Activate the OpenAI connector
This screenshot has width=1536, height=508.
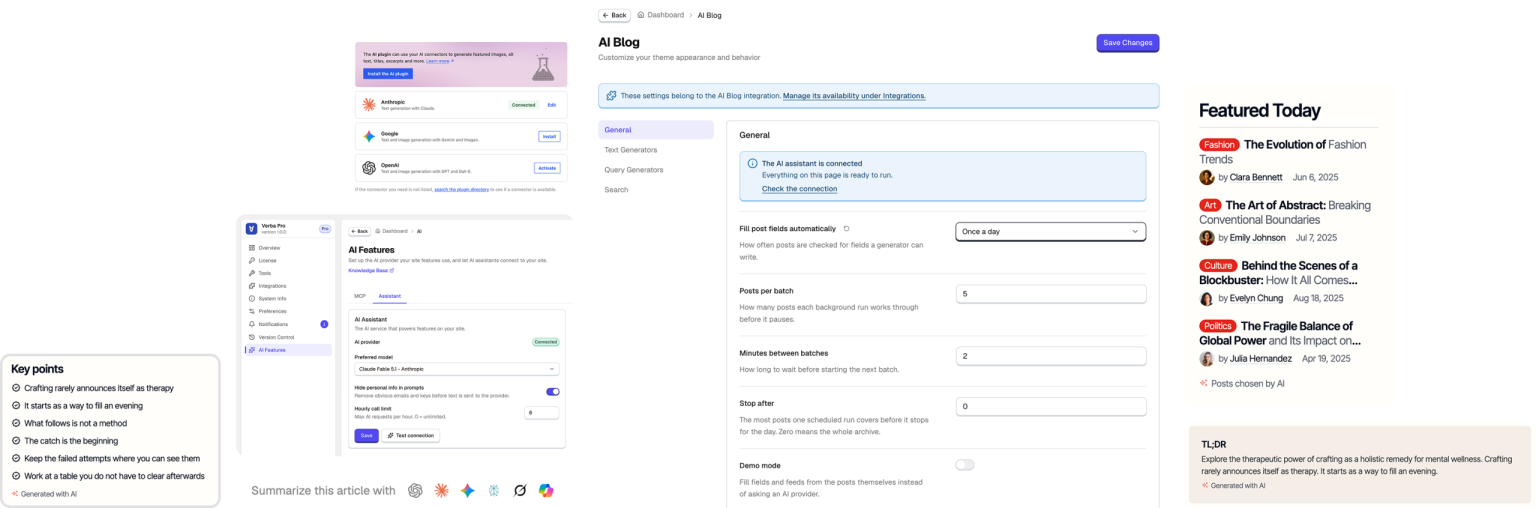click(547, 168)
